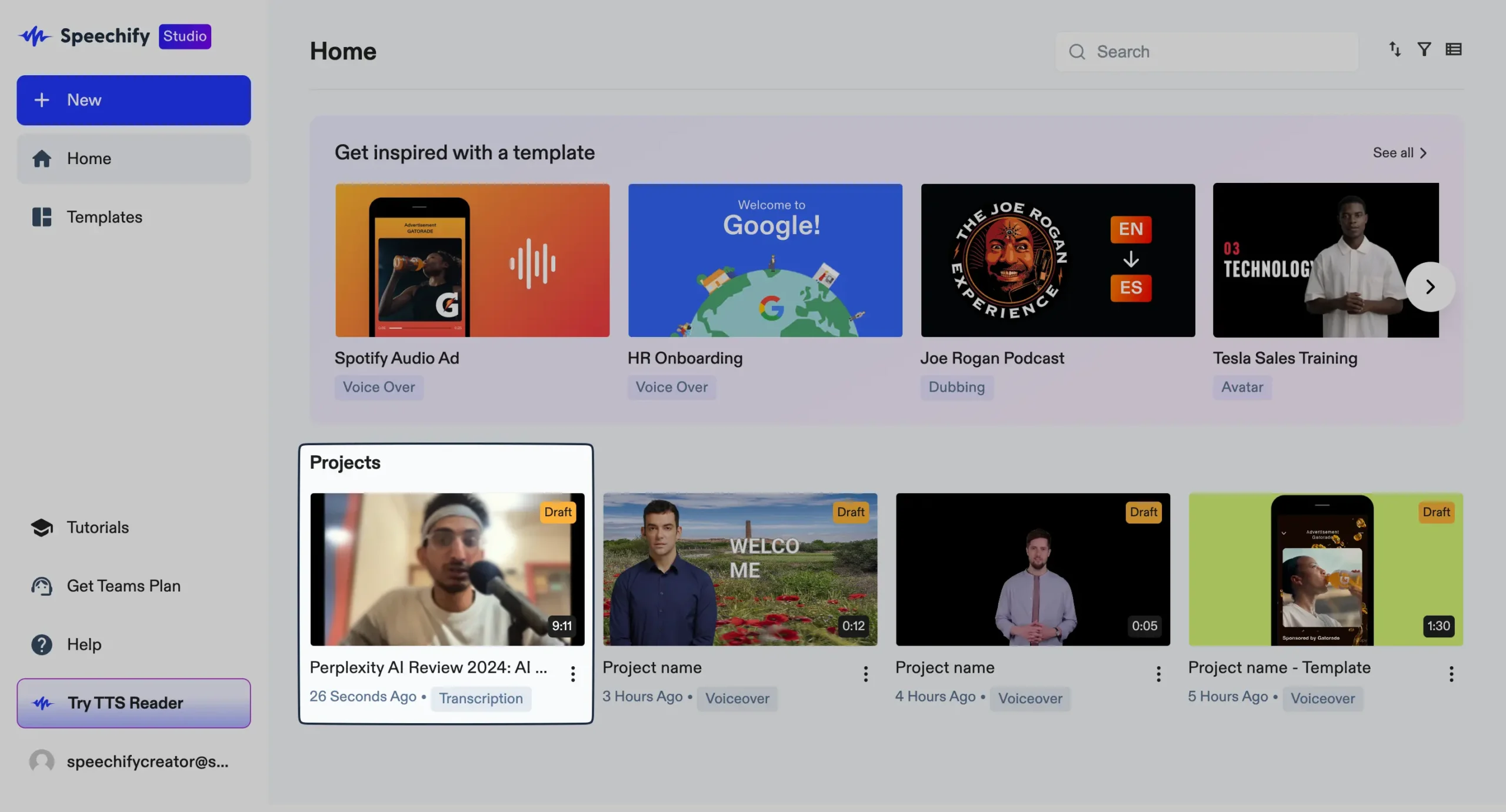Click the Dubbing tag under Joe Rogan Podcast

(x=957, y=387)
